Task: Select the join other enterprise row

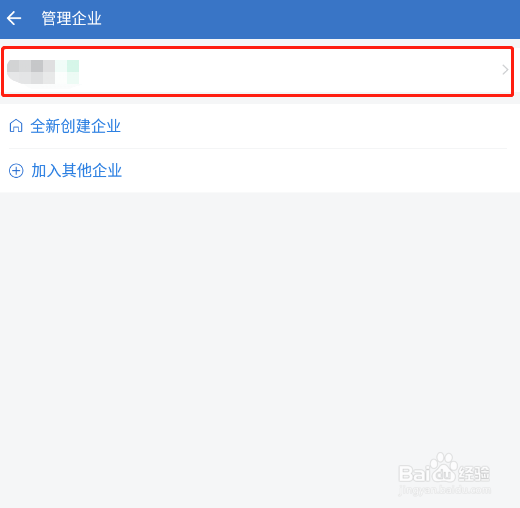Action: click(x=260, y=171)
